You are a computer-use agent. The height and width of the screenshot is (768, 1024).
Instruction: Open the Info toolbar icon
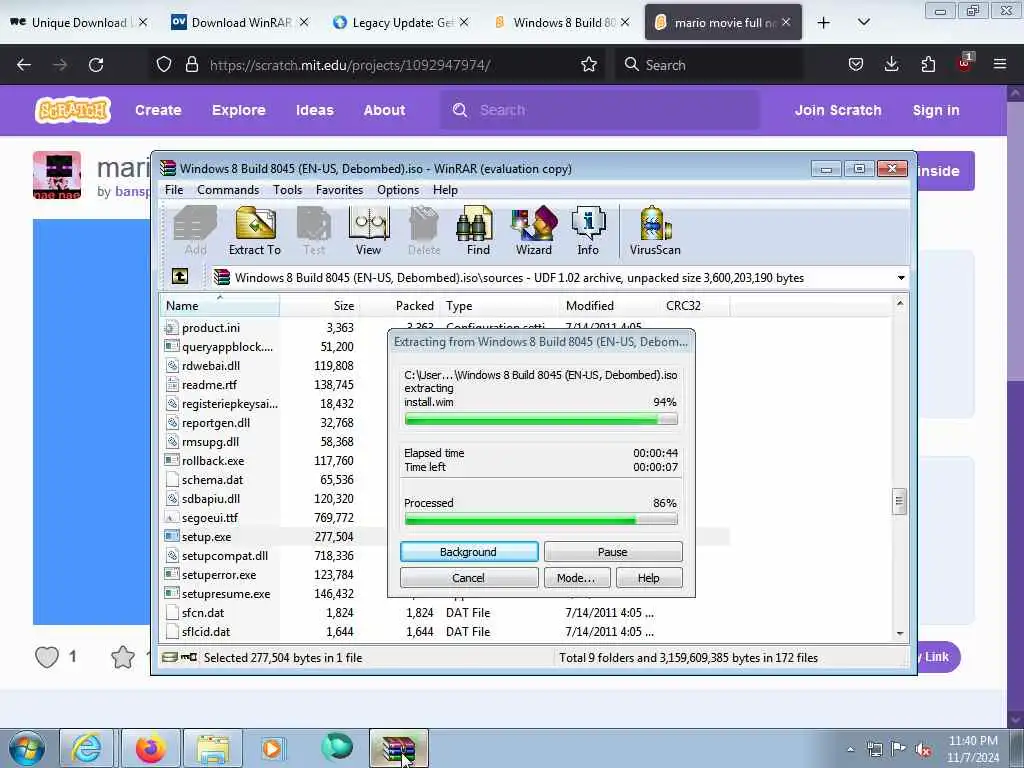588,231
